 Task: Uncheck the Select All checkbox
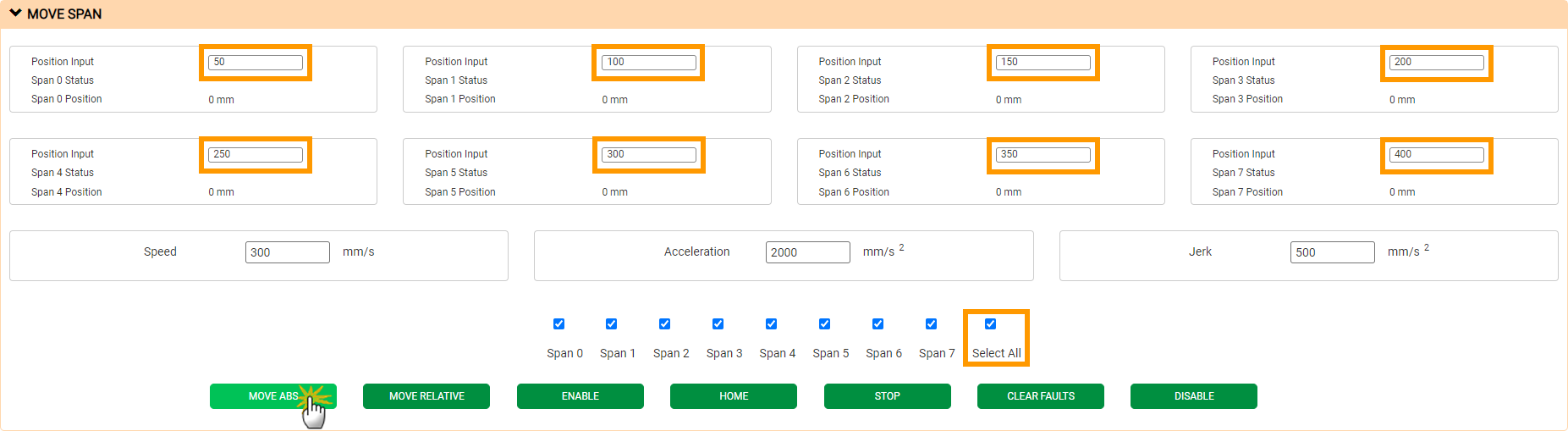click(x=990, y=324)
